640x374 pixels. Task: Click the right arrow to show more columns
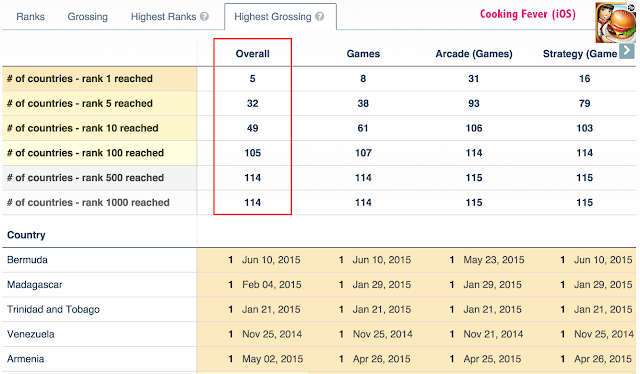point(627,51)
